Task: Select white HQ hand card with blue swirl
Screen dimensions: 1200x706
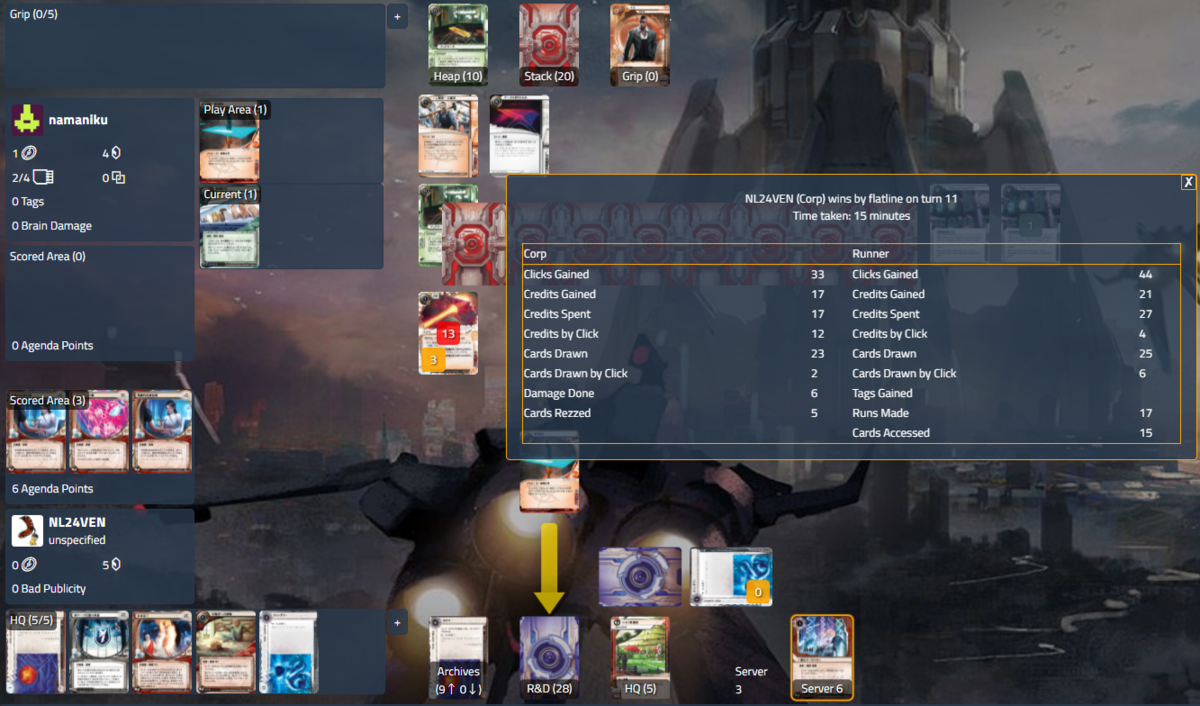Action: click(x=288, y=652)
